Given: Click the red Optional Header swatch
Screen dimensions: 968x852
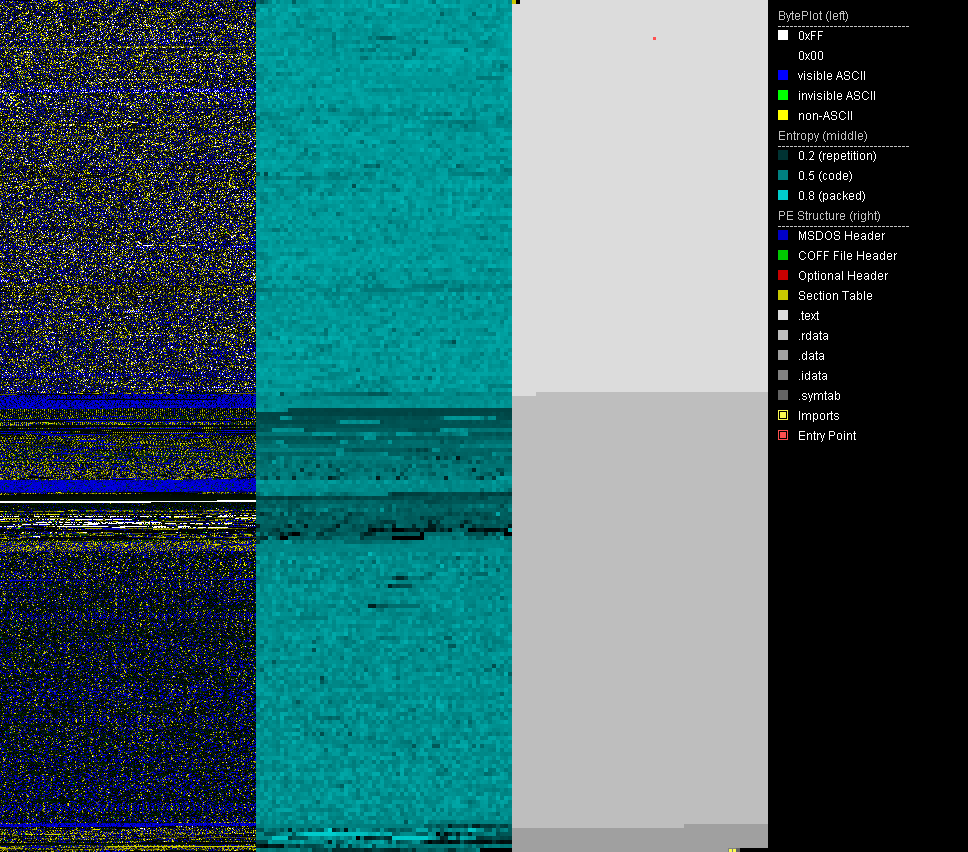Looking at the screenshot, I should [x=783, y=276].
